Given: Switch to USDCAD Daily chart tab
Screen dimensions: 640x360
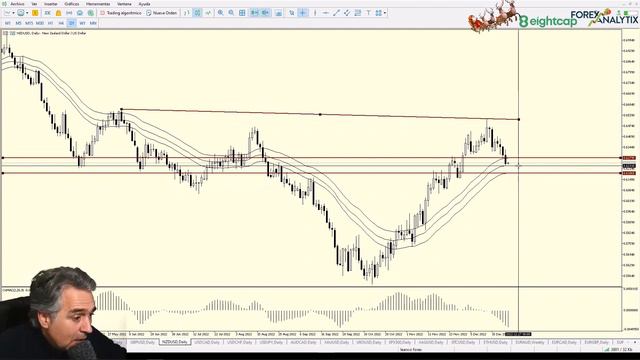Looking at the screenshot, I should click(x=207, y=342).
